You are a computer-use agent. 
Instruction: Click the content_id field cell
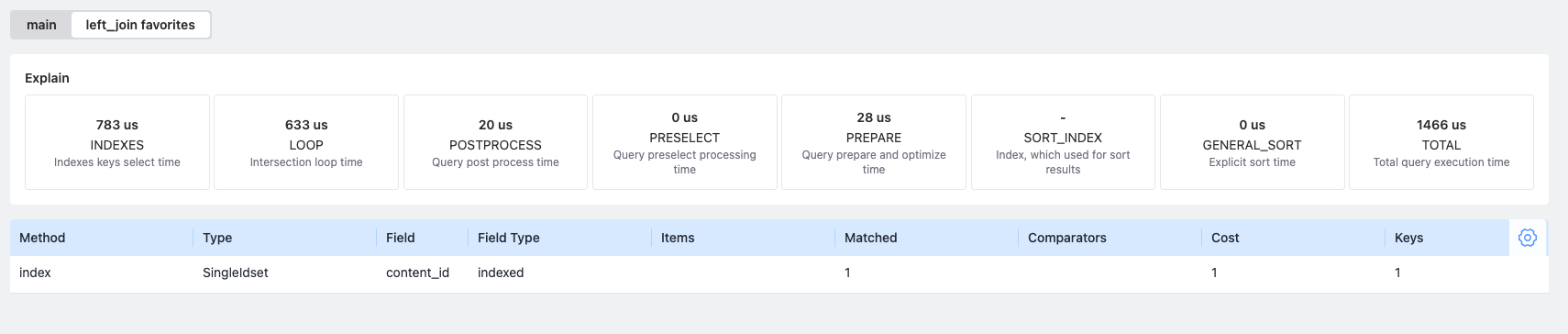click(x=417, y=273)
